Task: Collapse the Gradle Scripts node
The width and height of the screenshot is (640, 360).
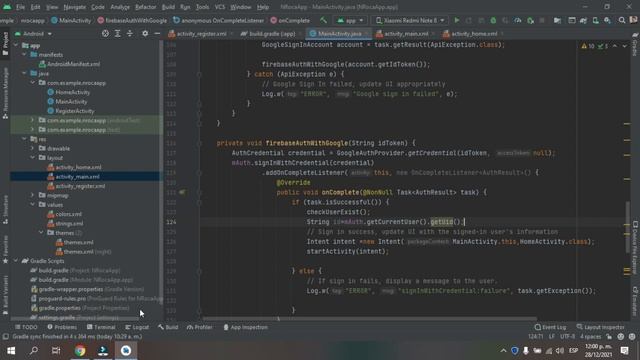Action: coord(16,261)
